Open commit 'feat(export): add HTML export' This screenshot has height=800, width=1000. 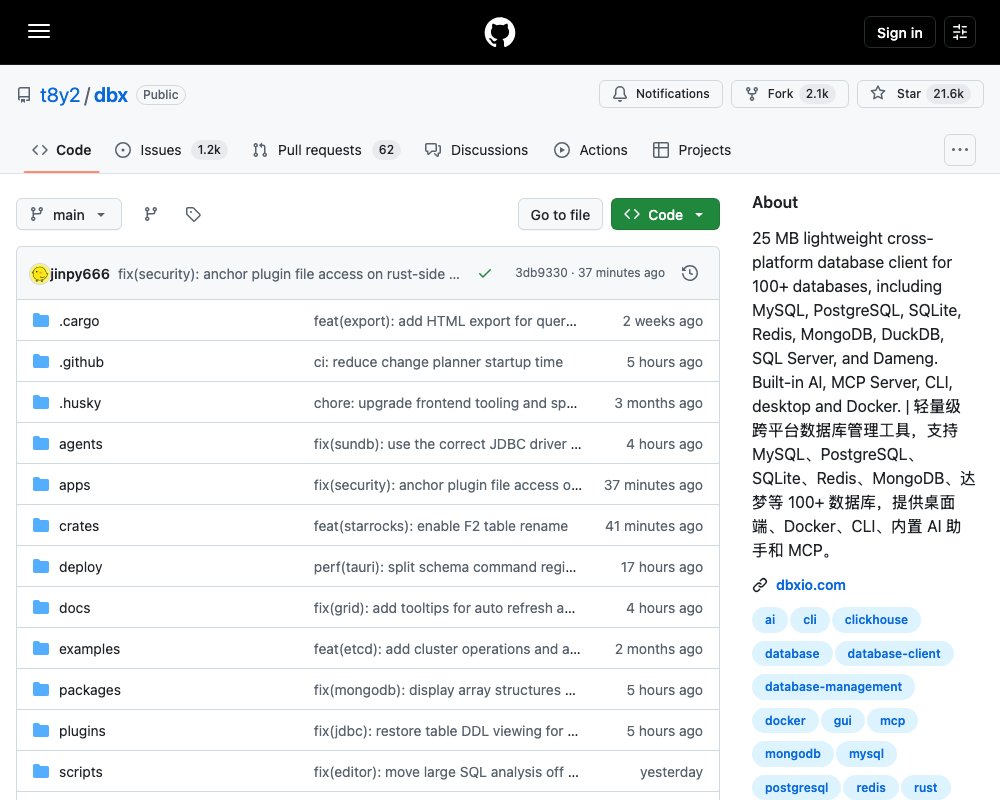(445, 321)
